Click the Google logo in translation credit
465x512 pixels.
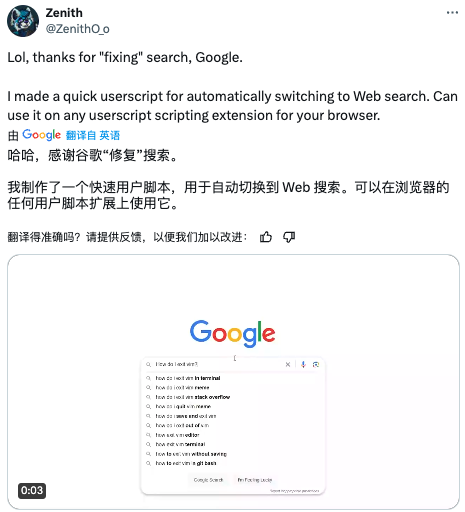point(41,135)
